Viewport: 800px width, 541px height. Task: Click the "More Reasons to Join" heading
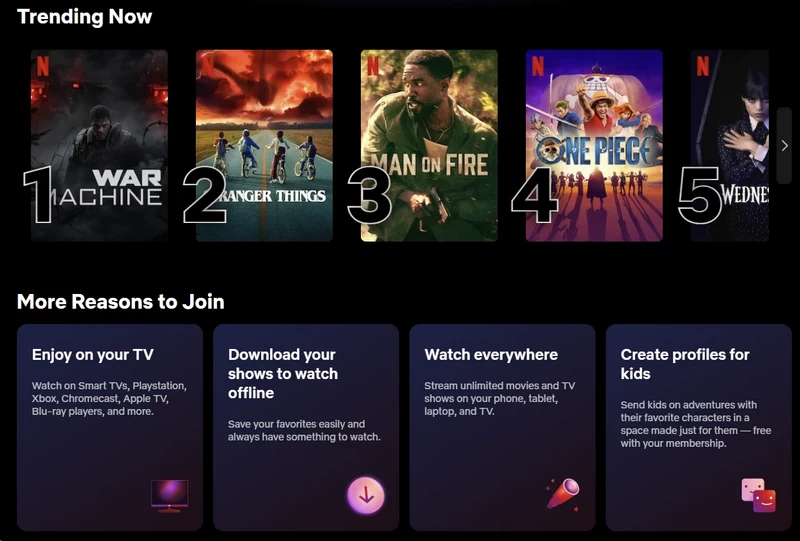120,302
